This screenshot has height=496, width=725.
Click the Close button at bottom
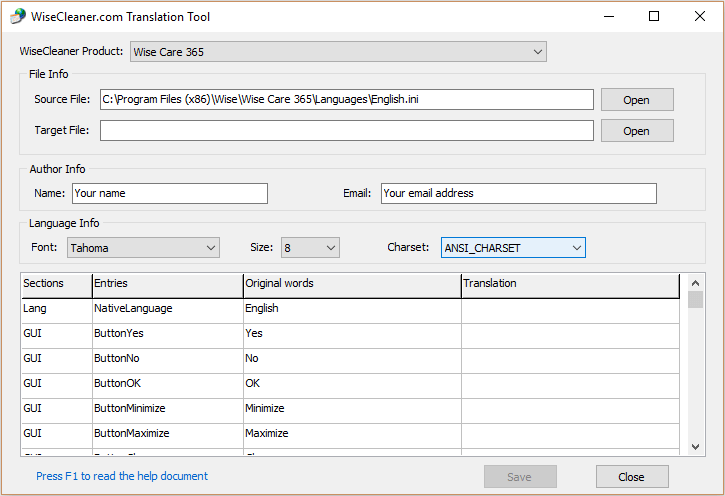tap(632, 477)
